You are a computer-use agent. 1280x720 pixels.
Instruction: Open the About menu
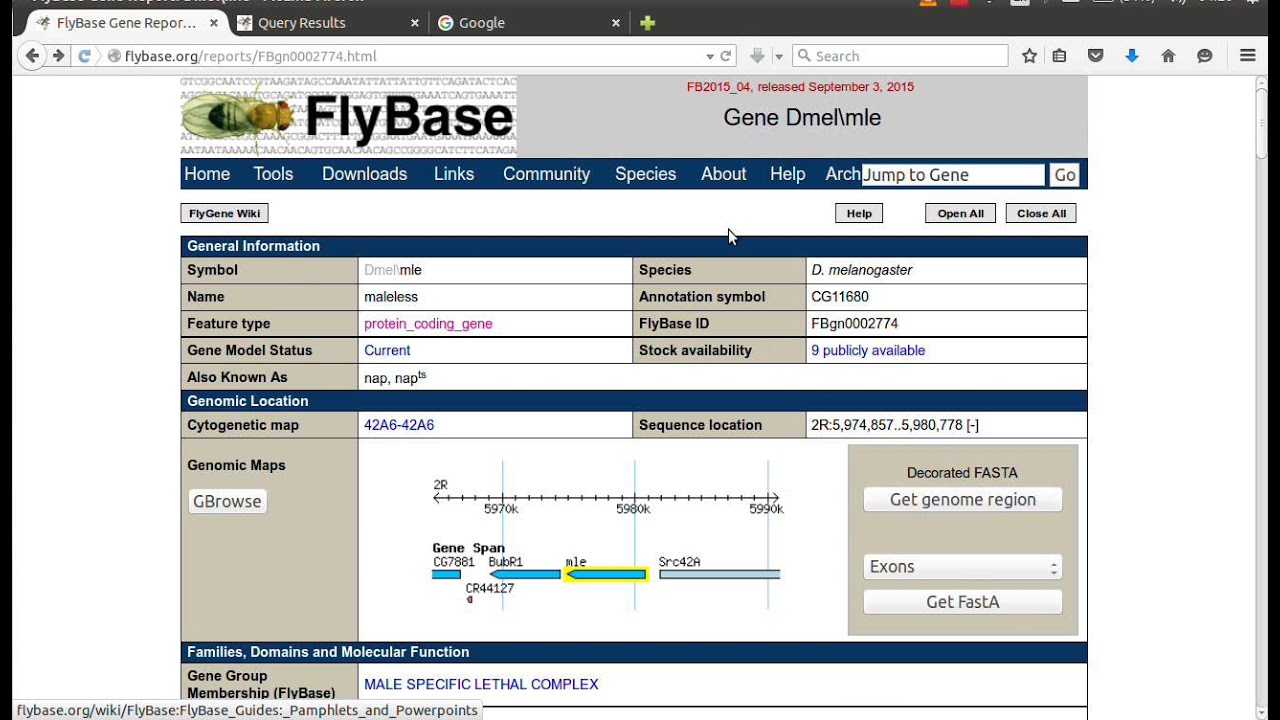(x=723, y=174)
